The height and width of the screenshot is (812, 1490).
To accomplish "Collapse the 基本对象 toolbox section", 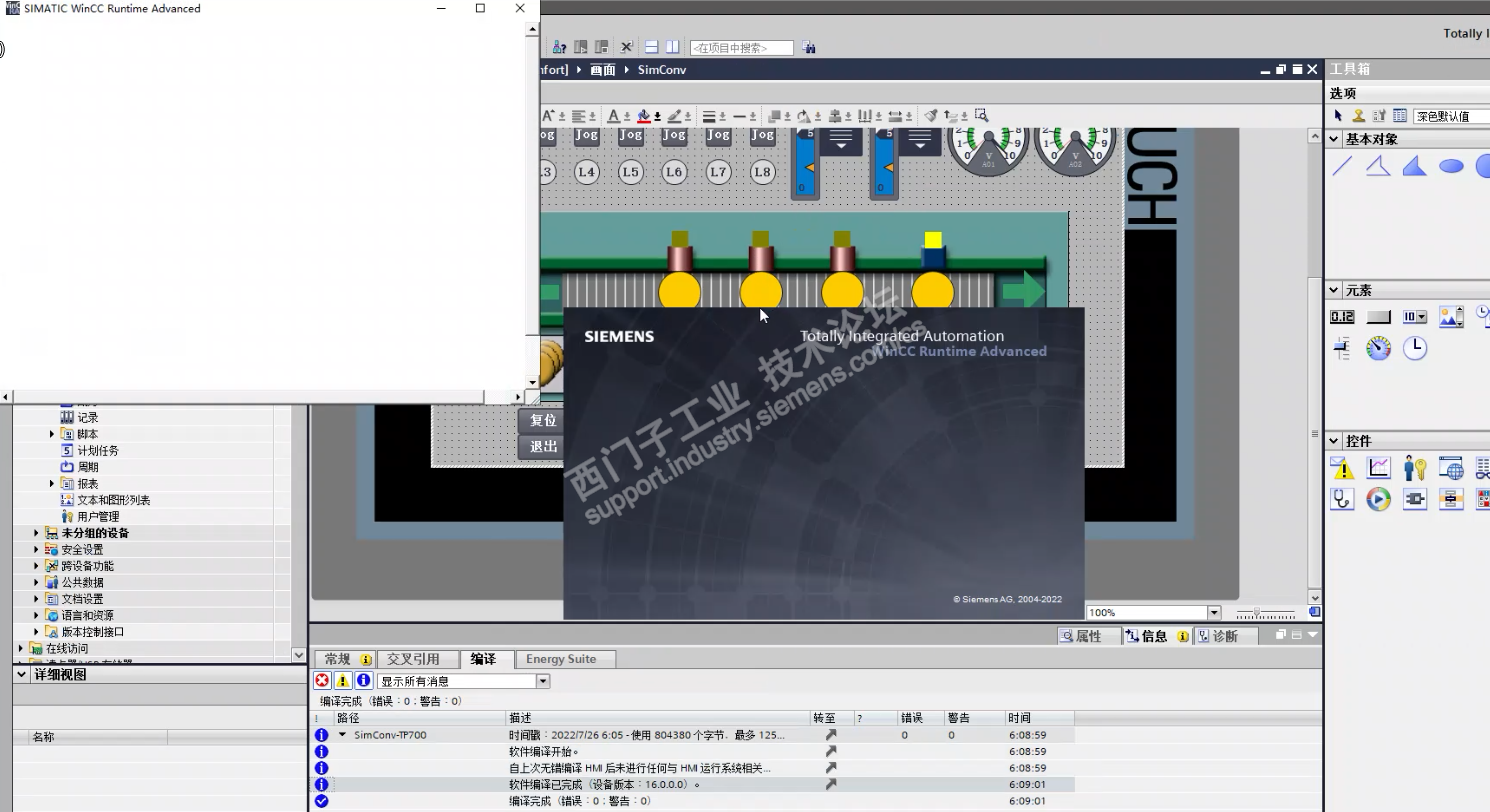I will [x=1335, y=139].
